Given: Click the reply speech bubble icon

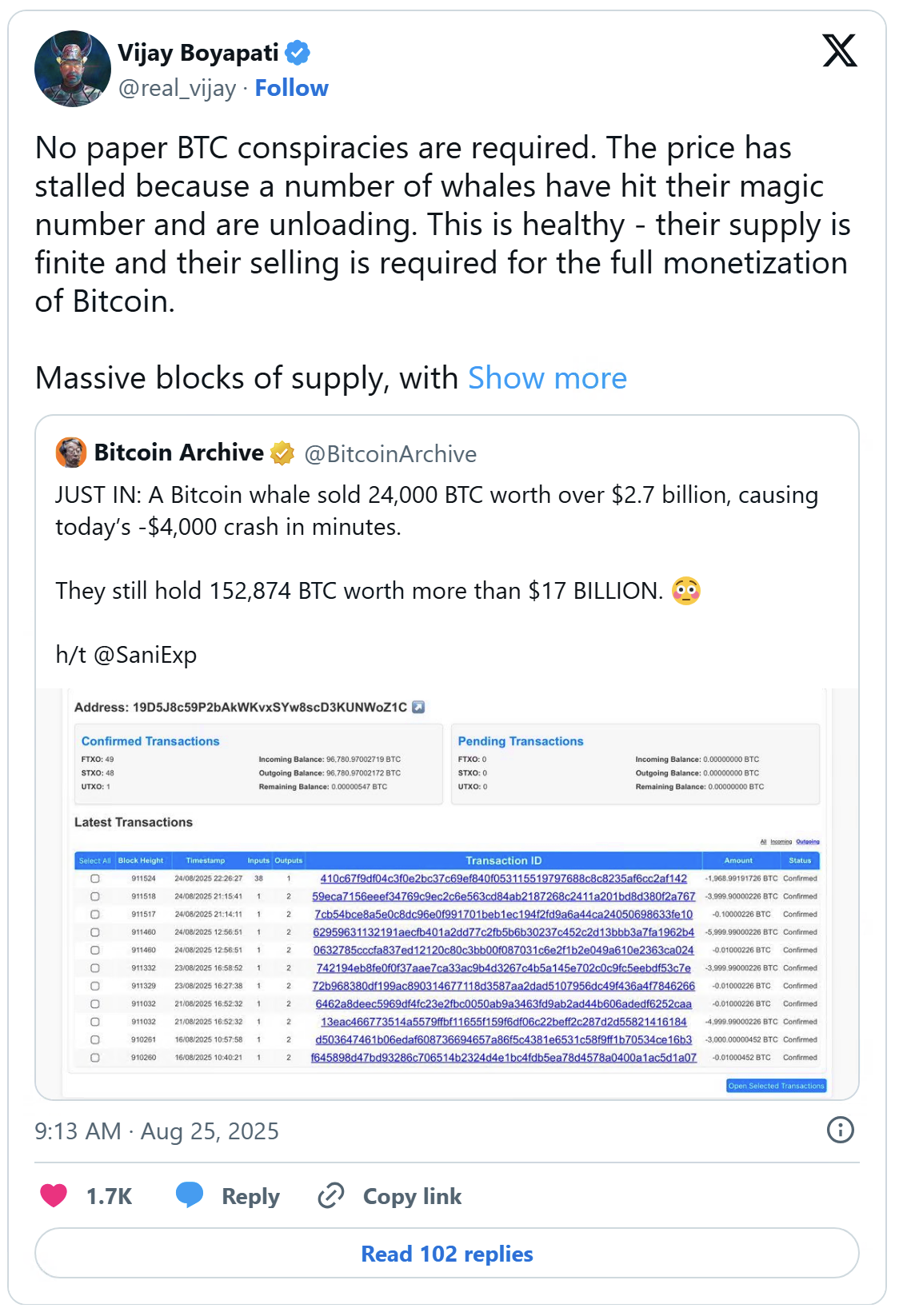Looking at the screenshot, I should coord(190,1195).
